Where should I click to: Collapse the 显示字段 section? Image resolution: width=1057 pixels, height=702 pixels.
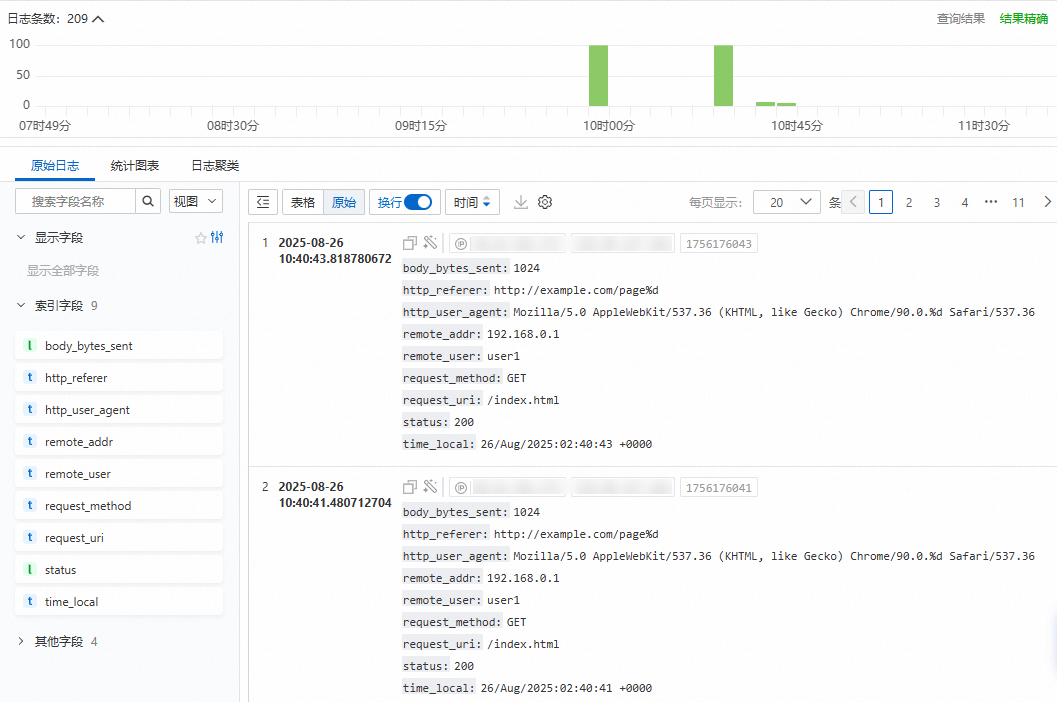pyautogui.click(x=21, y=237)
